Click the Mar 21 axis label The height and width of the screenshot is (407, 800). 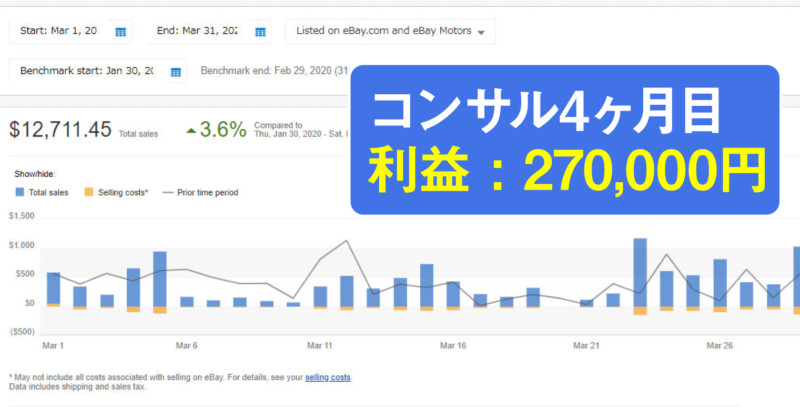(x=586, y=345)
